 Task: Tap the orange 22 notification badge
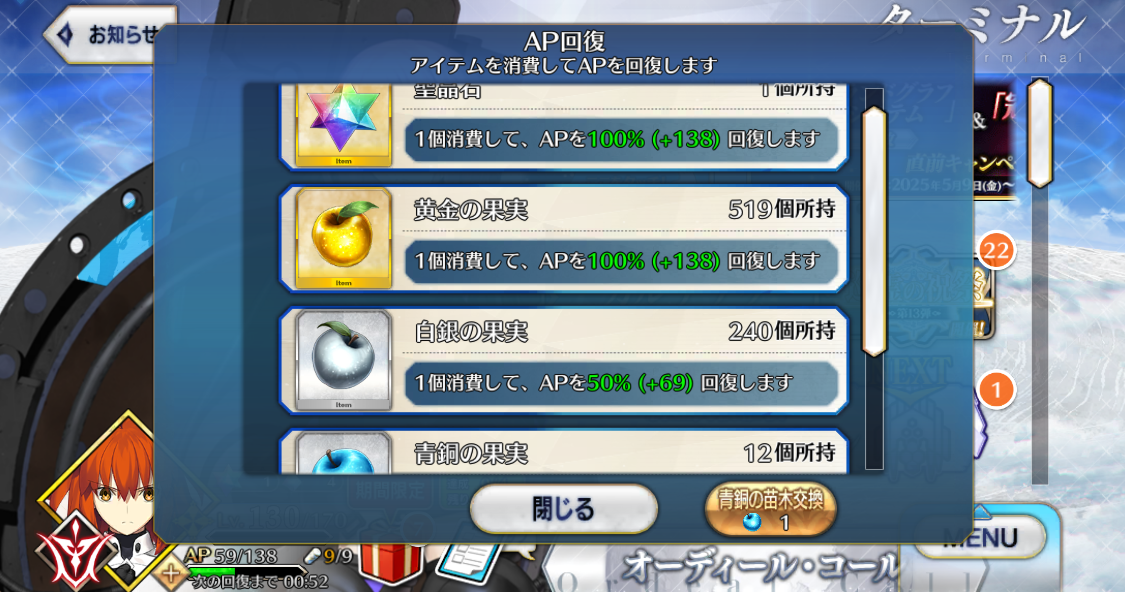coord(996,250)
